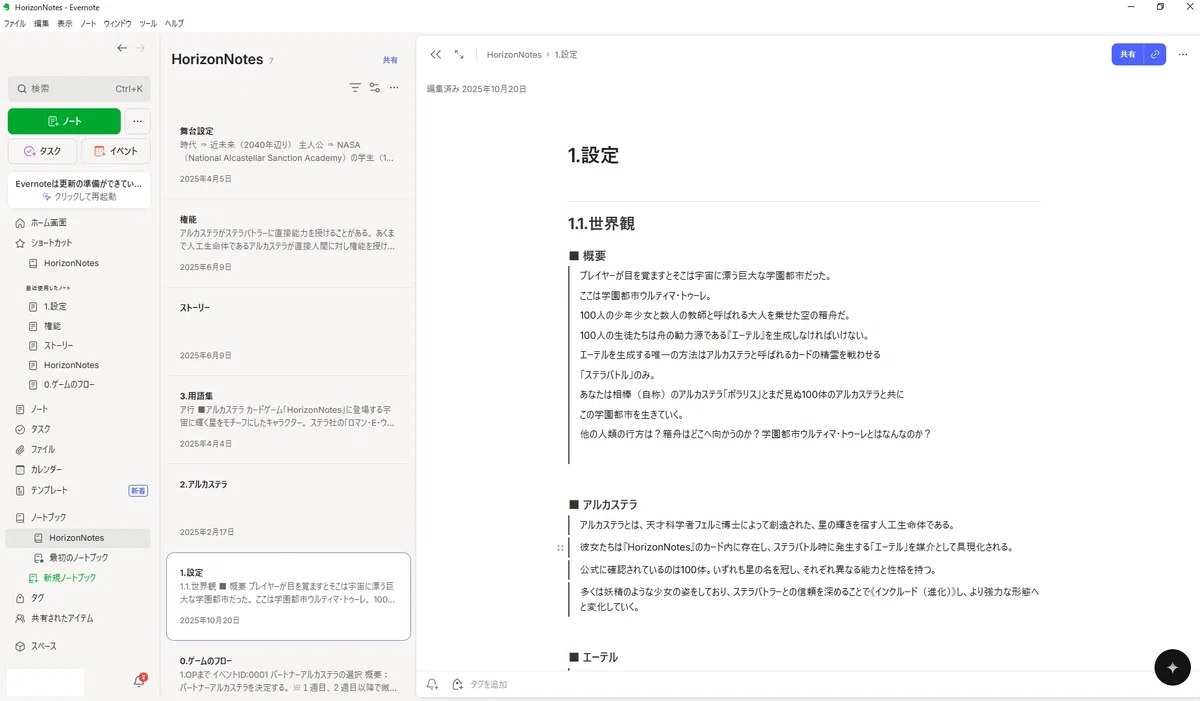The width and height of the screenshot is (1200, 701).
Task: Open the AI assistant sparkle button
Action: pos(1172,667)
